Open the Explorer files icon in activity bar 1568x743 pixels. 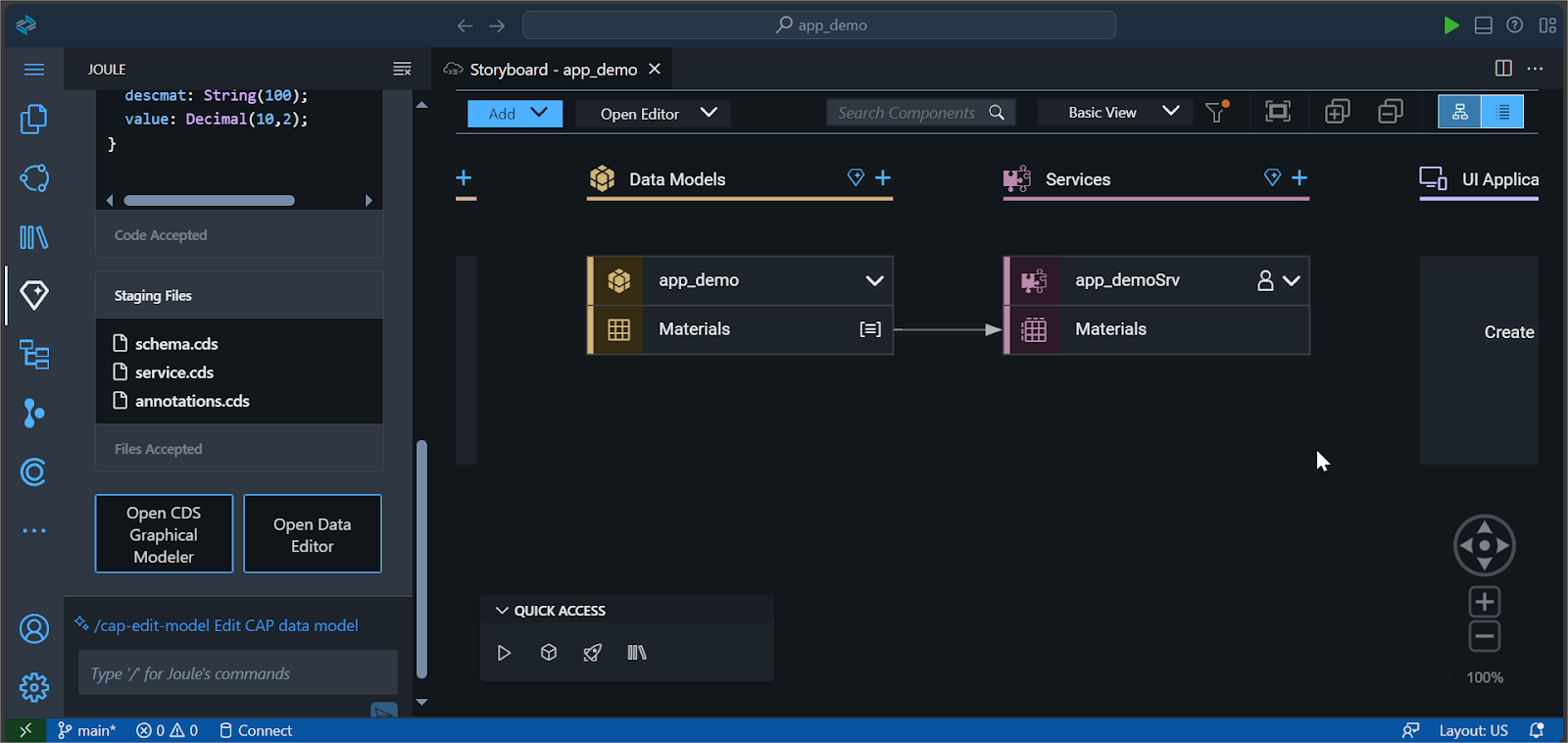[34, 119]
